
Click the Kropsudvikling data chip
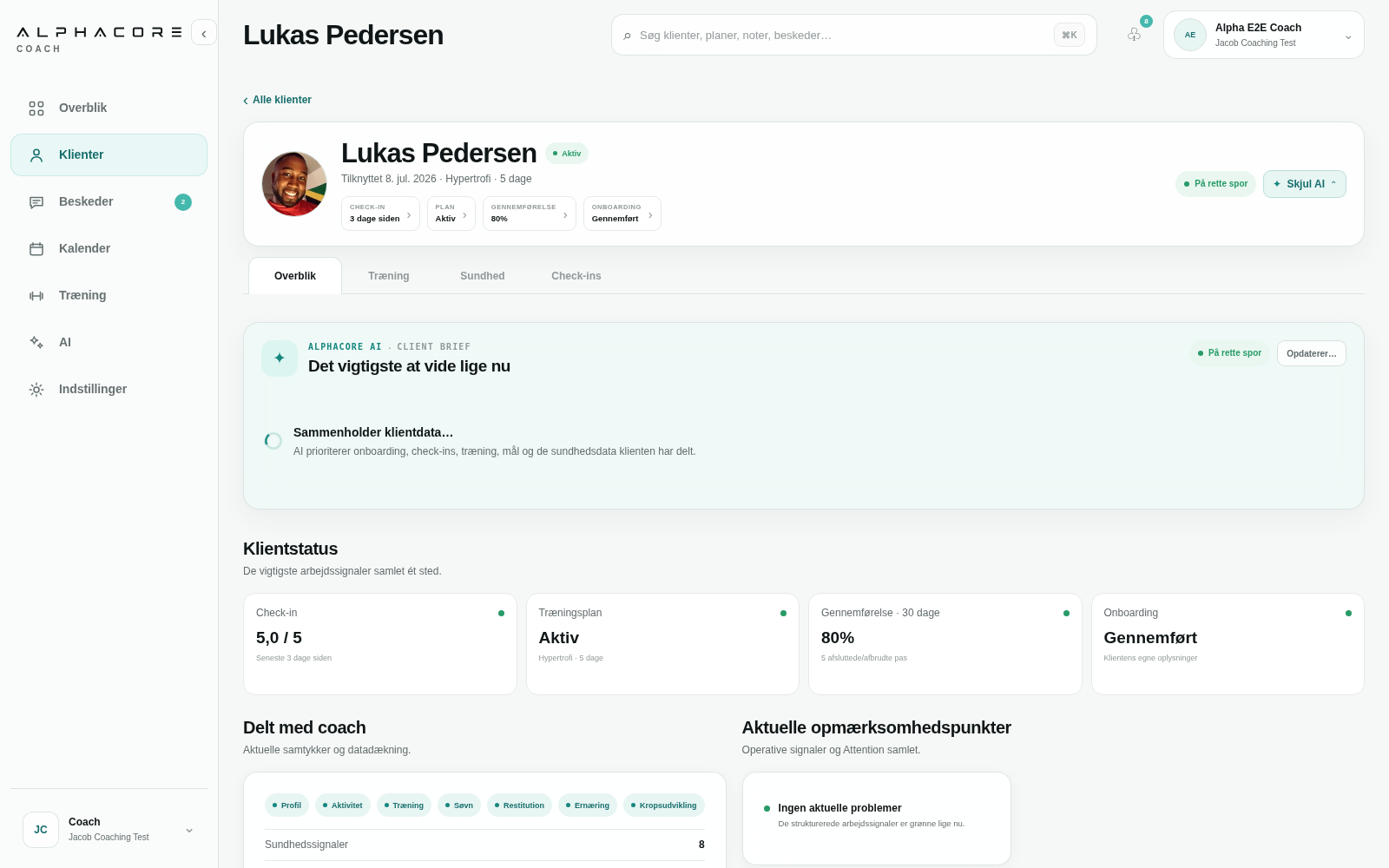tap(664, 806)
